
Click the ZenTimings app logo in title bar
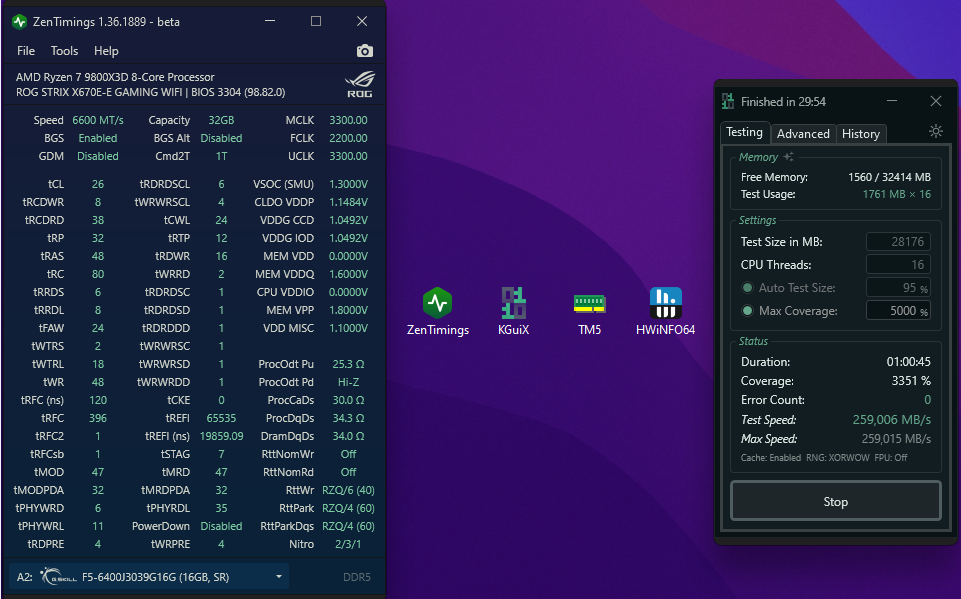[x=20, y=22]
